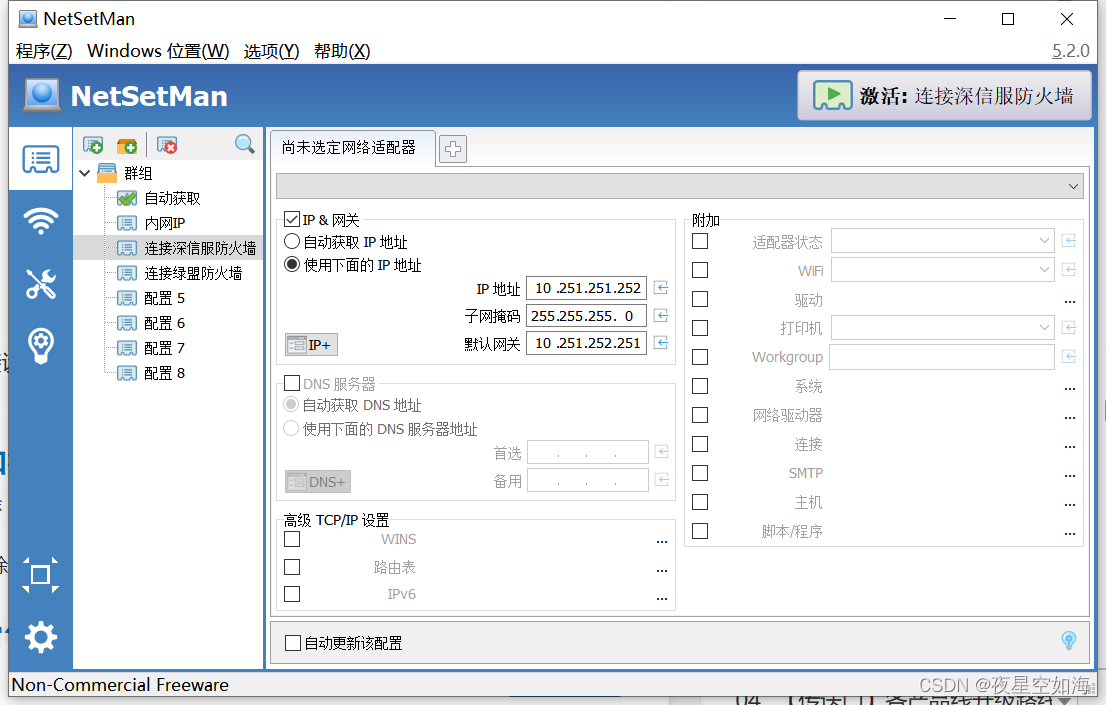Click into the Workgroup text field

[x=942, y=357]
